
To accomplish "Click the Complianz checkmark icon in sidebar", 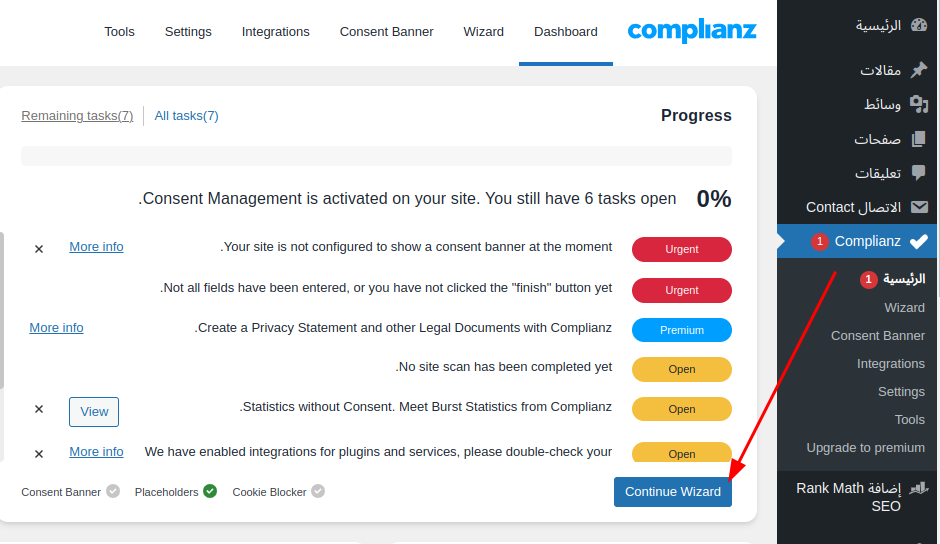I will pyautogui.click(x=919, y=241).
